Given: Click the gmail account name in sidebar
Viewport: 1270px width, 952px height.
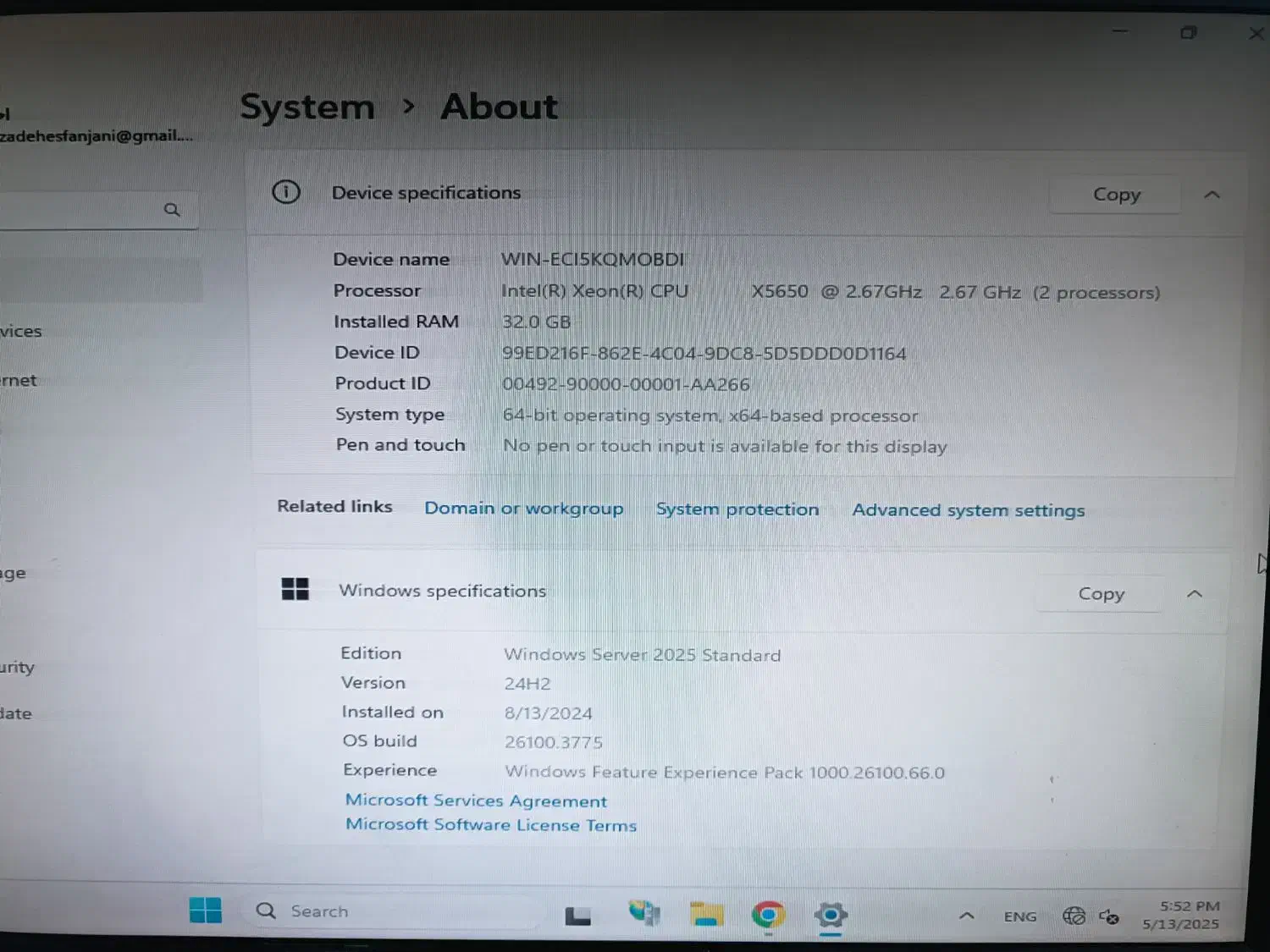Looking at the screenshot, I should (97, 135).
